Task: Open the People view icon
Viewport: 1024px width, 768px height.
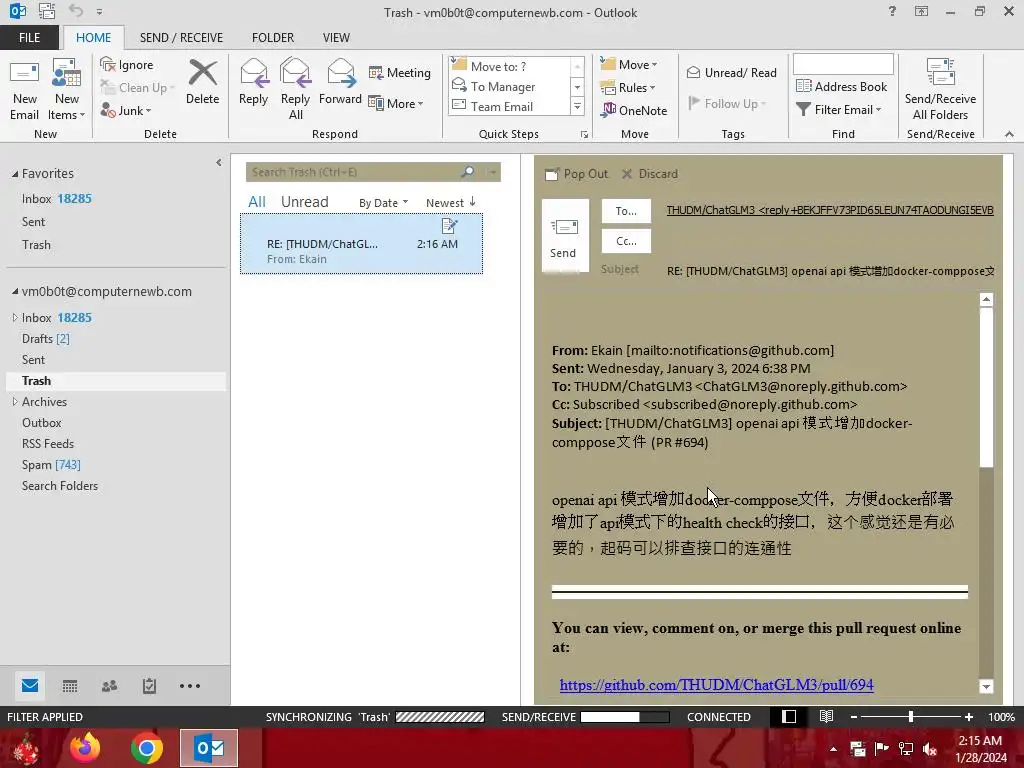Action: click(x=110, y=686)
